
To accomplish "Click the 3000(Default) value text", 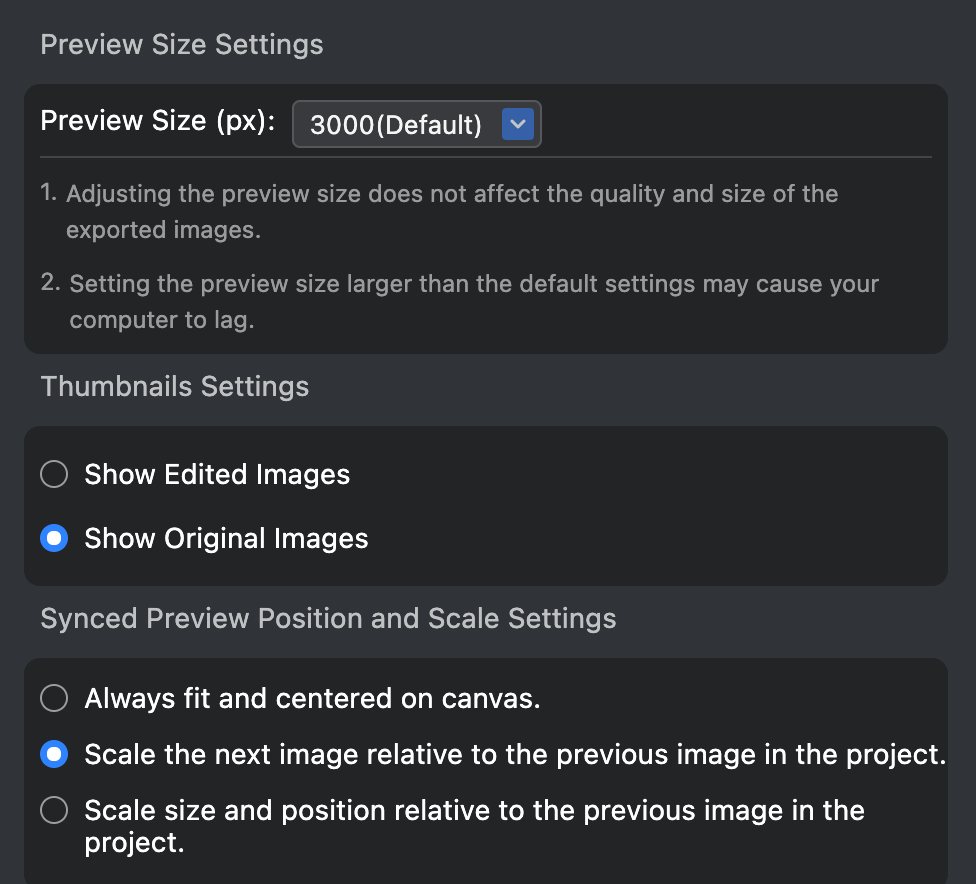I will (x=396, y=125).
